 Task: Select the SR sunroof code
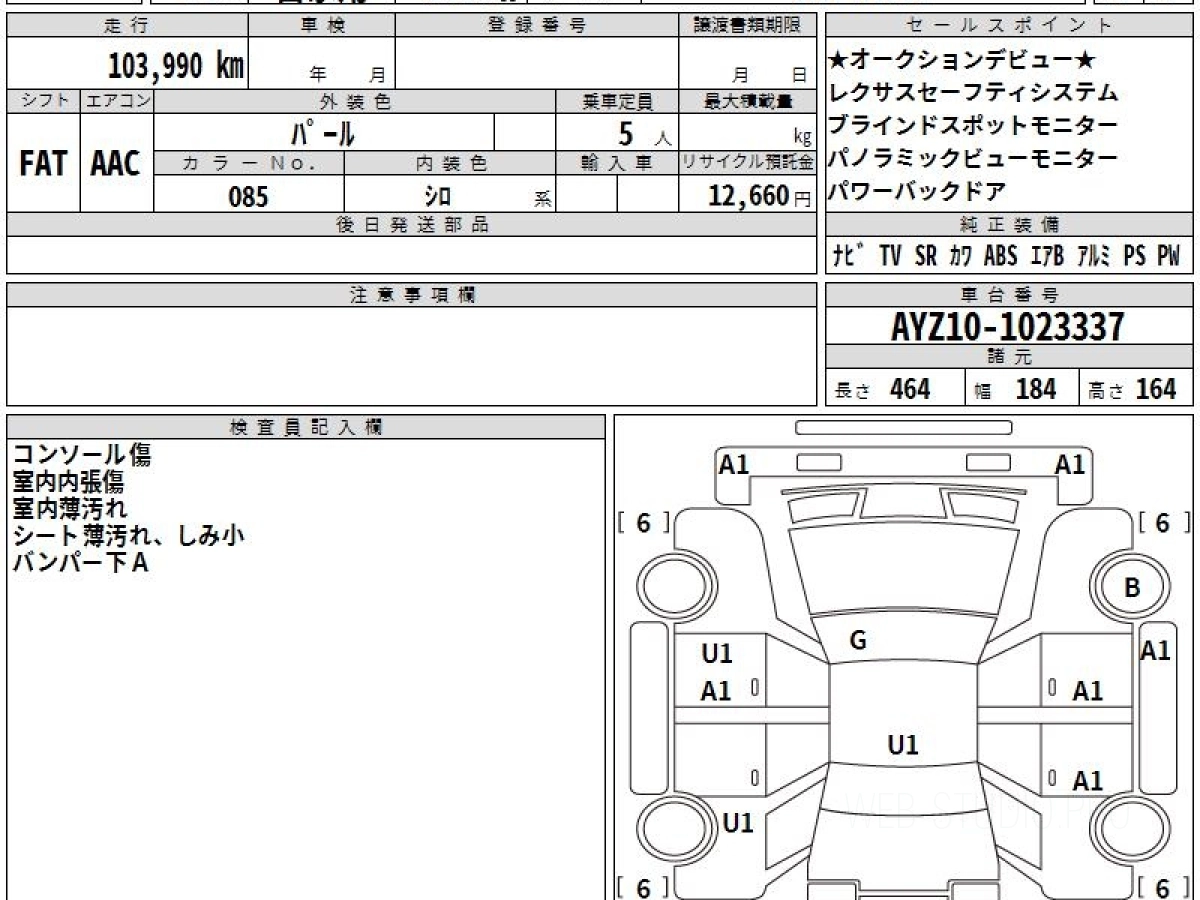[926, 256]
